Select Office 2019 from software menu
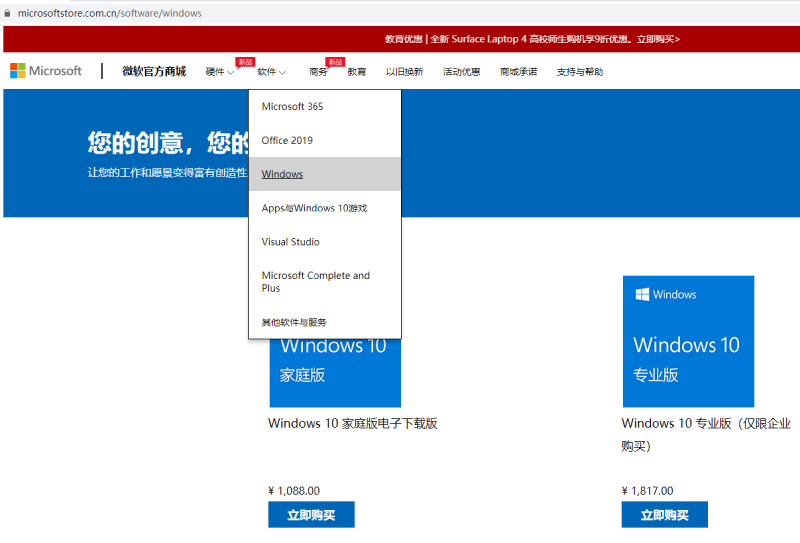 click(x=325, y=140)
